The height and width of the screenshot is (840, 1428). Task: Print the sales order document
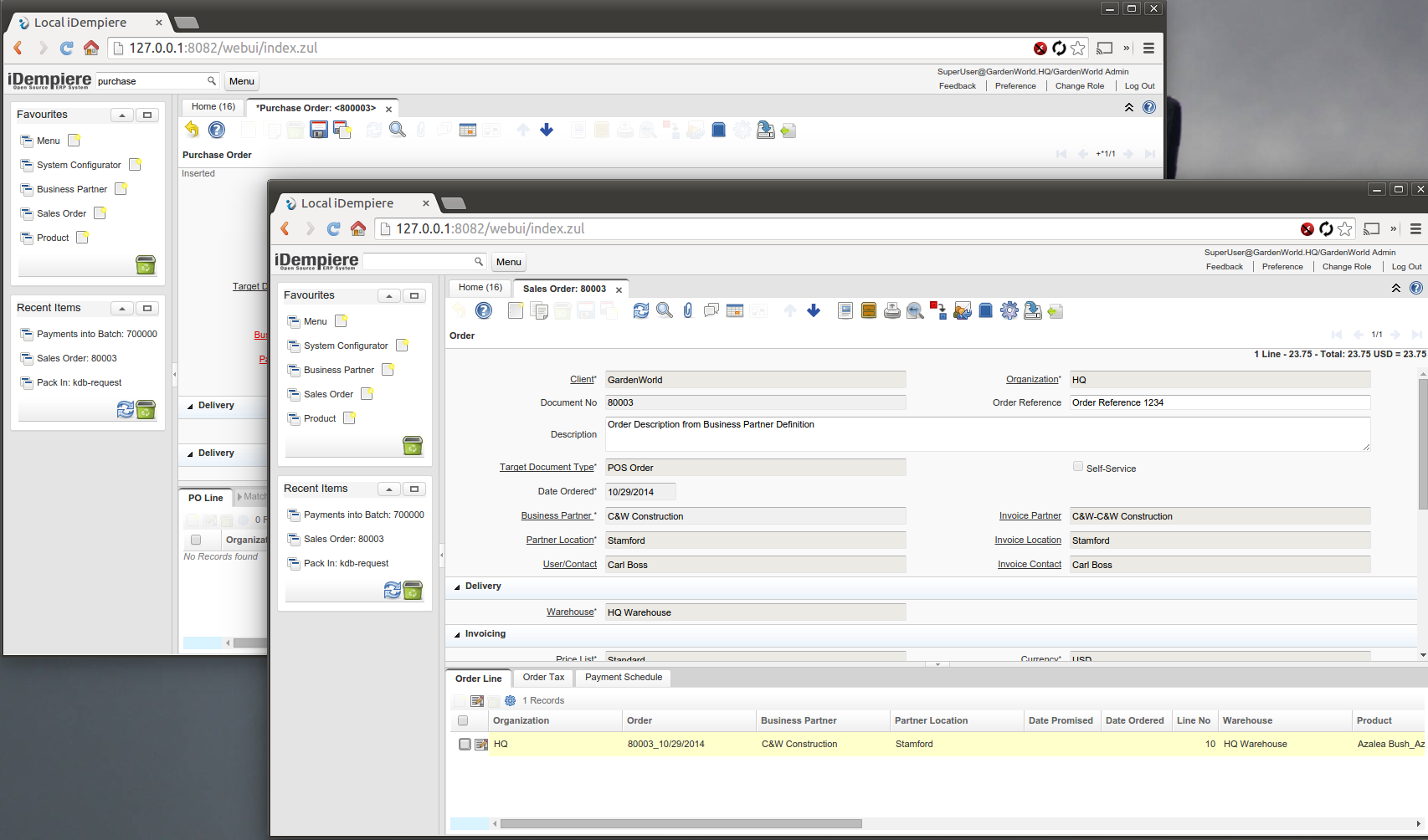[x=891, y=310]
